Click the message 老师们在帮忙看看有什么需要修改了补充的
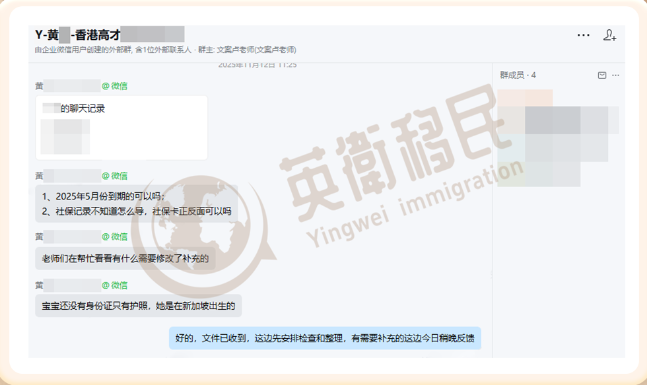647x385 pixels. coord(125,259)
